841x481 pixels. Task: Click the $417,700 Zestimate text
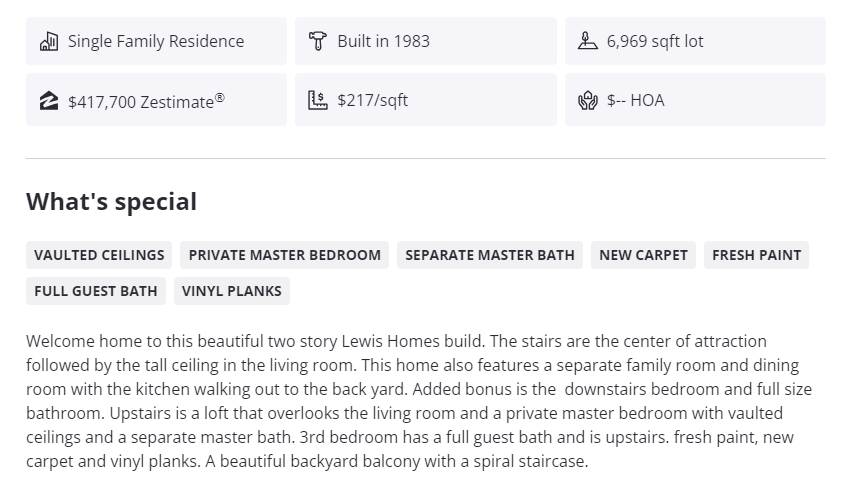[x=146, y=101]
